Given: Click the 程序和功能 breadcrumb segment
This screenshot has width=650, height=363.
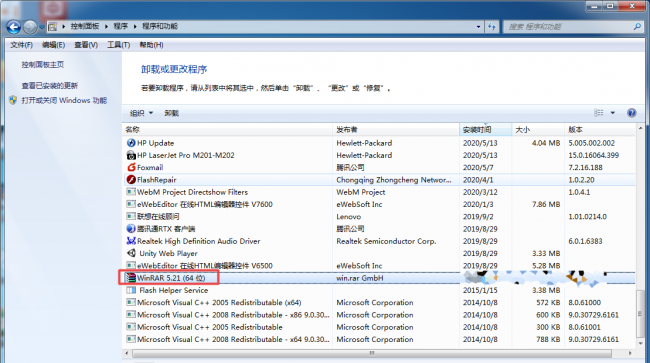Looking at the screenshot, I should (160, 26).
